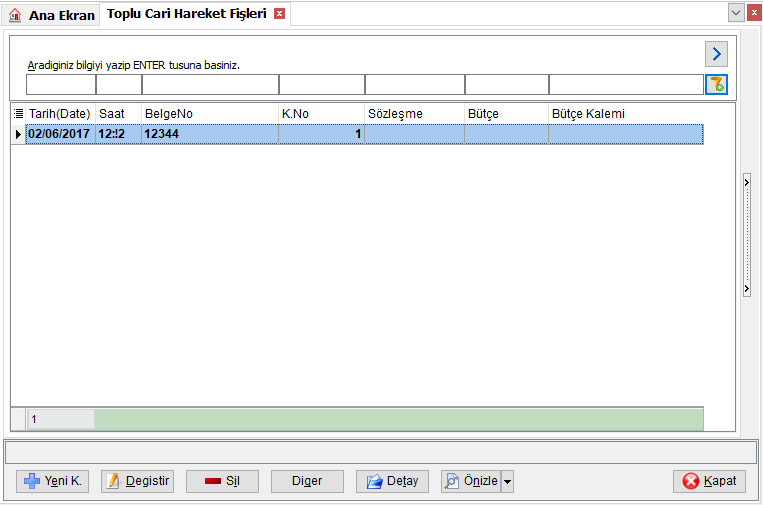Viewport: 763px width, 505px height.
Task: Focus the Tarih(Date) search field
Action: (61, 85)
